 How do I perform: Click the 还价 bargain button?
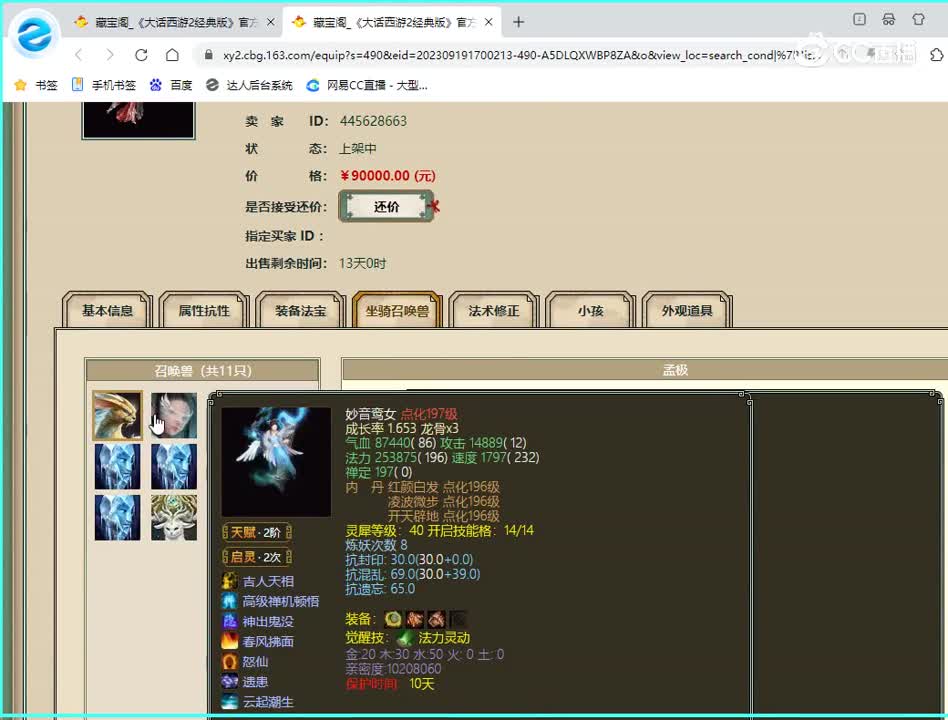pos(386,206)
